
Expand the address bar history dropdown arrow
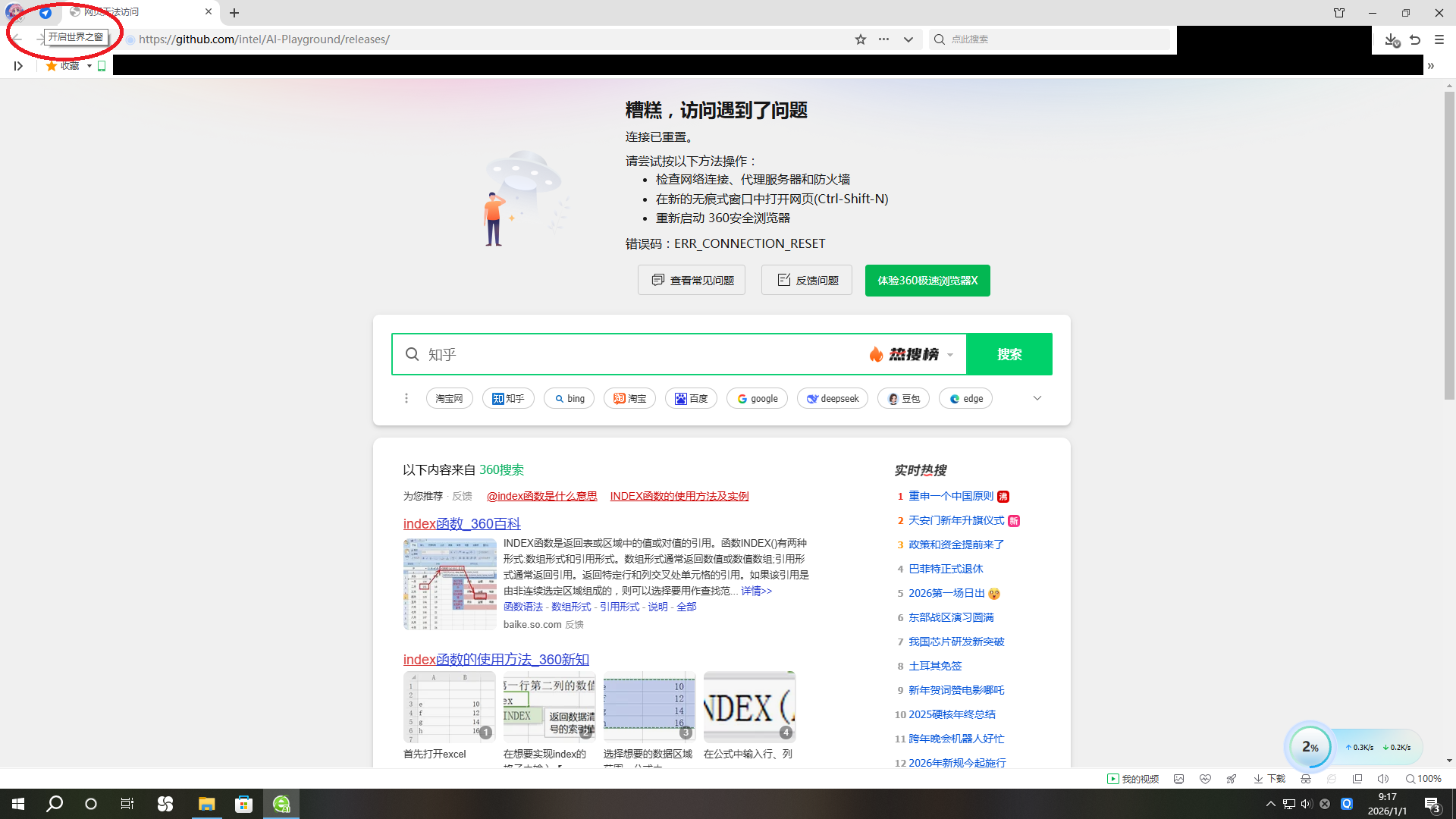[908, 39]
